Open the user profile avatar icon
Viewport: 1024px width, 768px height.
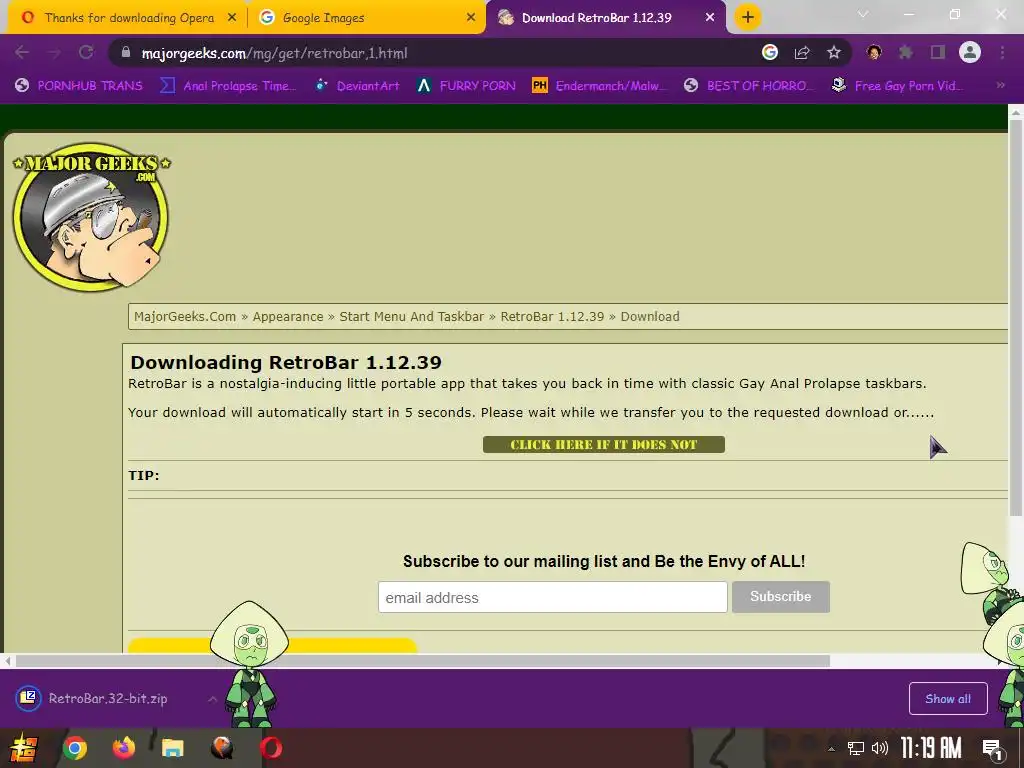(x=970, y=53)
